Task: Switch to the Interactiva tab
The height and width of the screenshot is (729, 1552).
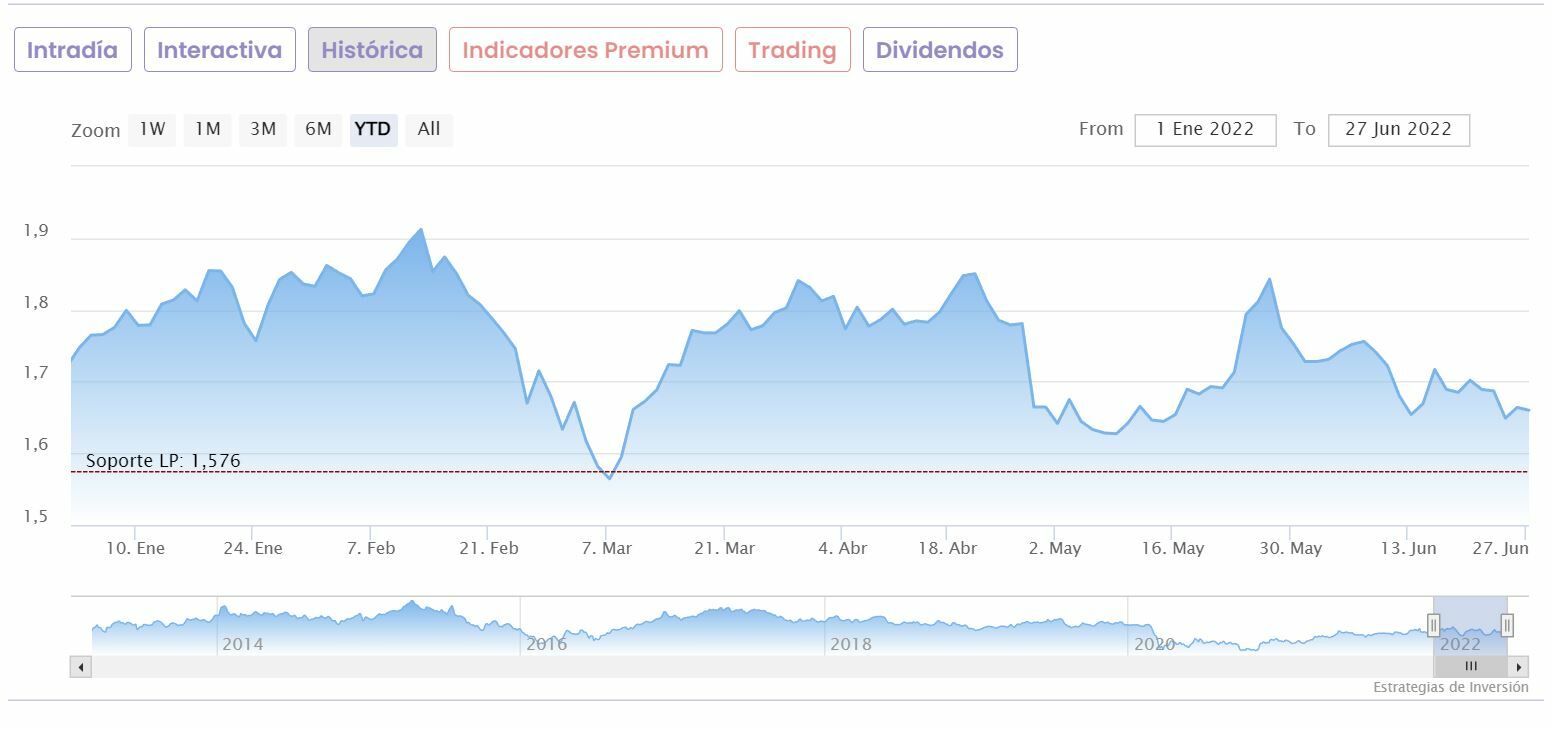Action: pyautogui.click(x=220, y=50)
